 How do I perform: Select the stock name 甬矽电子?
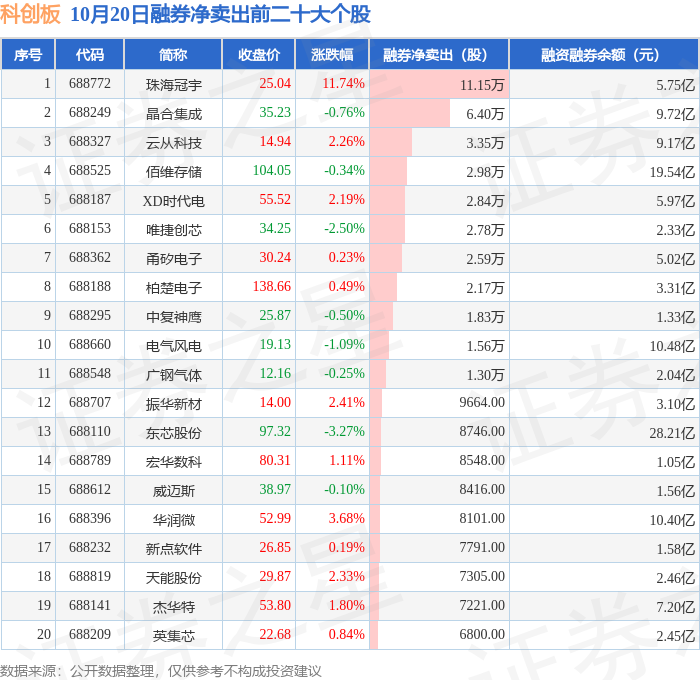[174, 259]
